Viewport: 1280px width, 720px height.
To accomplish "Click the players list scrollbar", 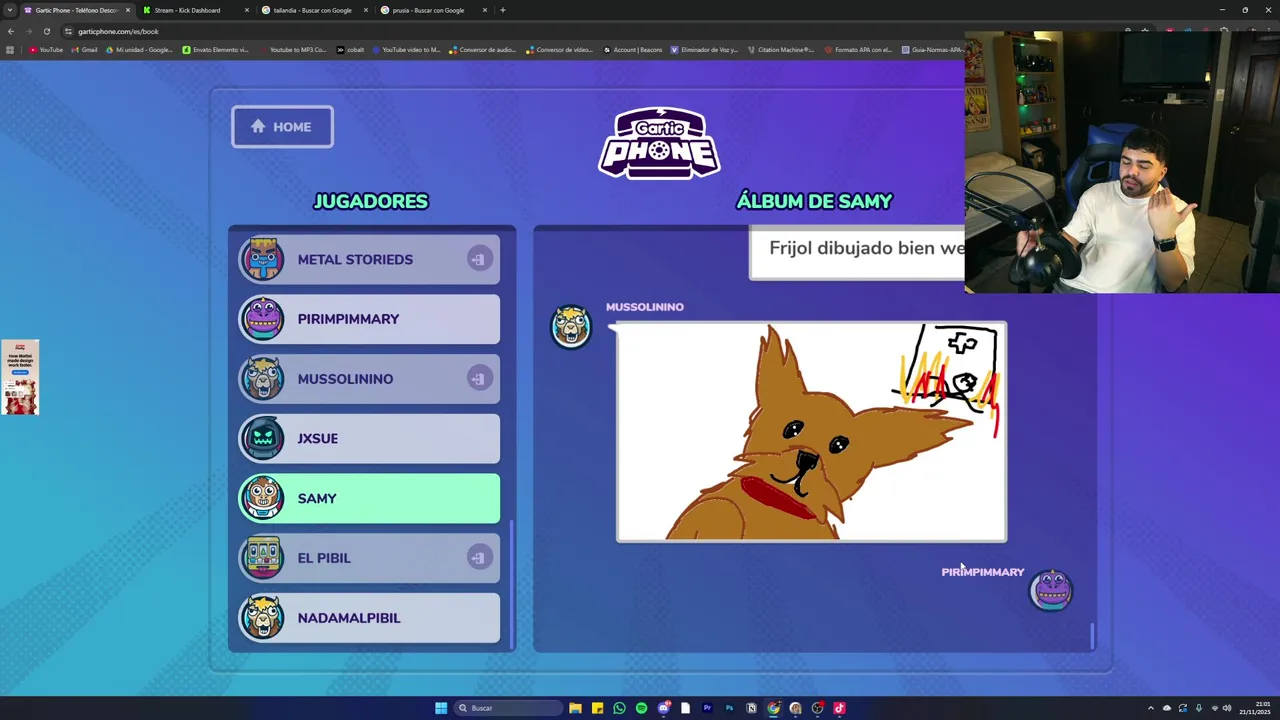I will [x=512, y=584].
